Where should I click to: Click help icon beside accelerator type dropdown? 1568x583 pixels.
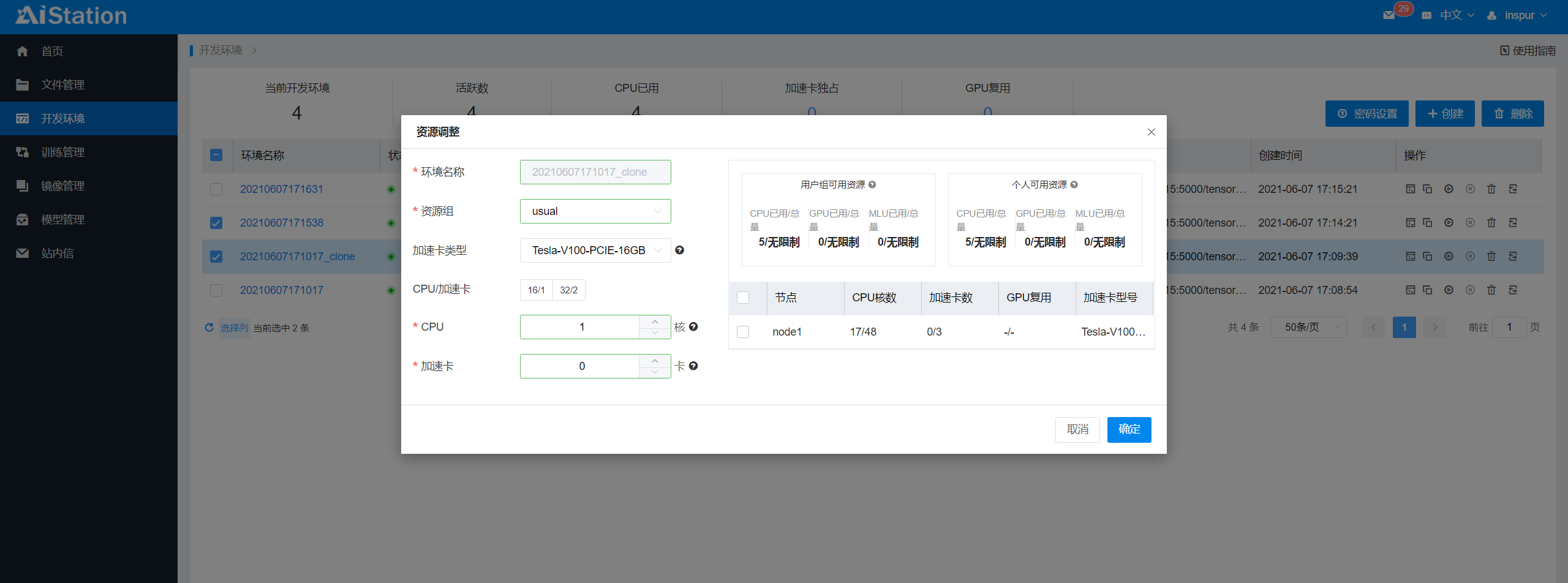coord(679,250)
